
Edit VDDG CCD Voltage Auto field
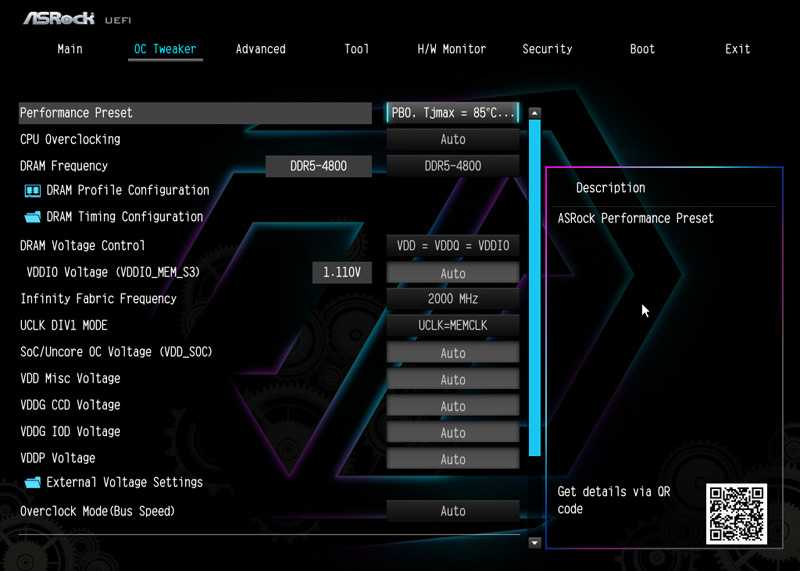(x=453, y=406)
